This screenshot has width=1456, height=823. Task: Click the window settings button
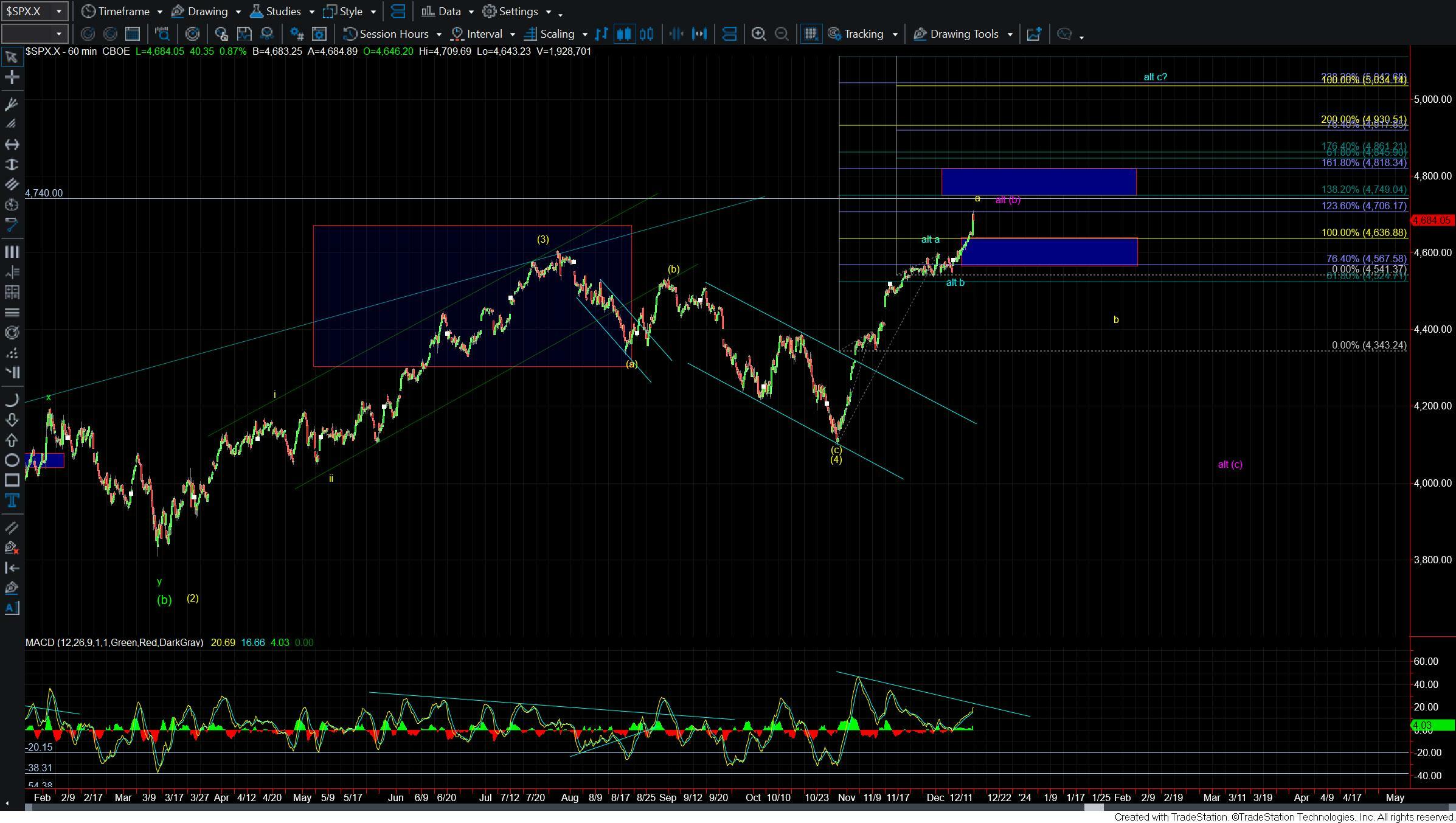click(319, 34)
